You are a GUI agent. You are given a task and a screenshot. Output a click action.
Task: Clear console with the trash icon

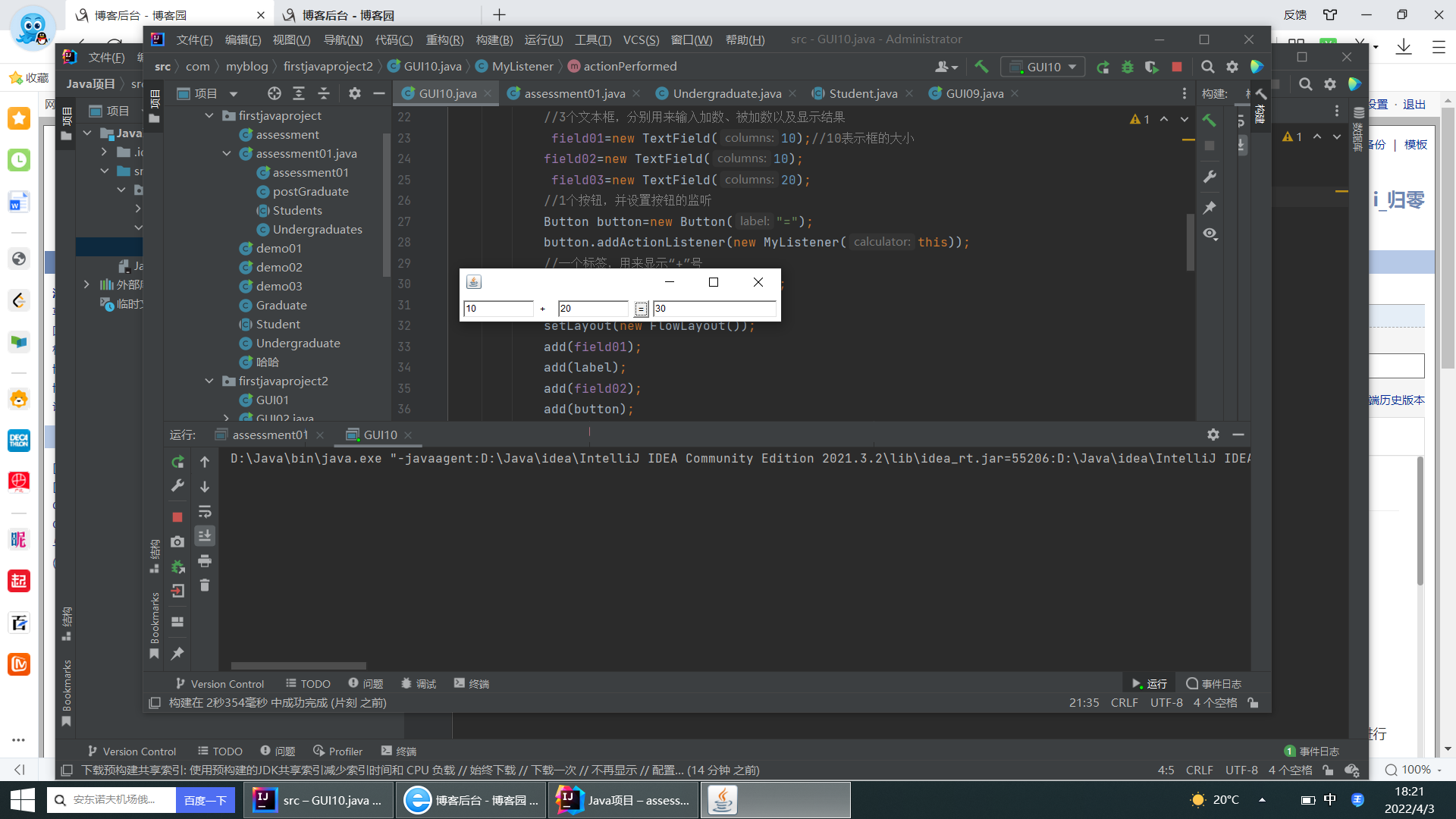[x=205, y=585]
